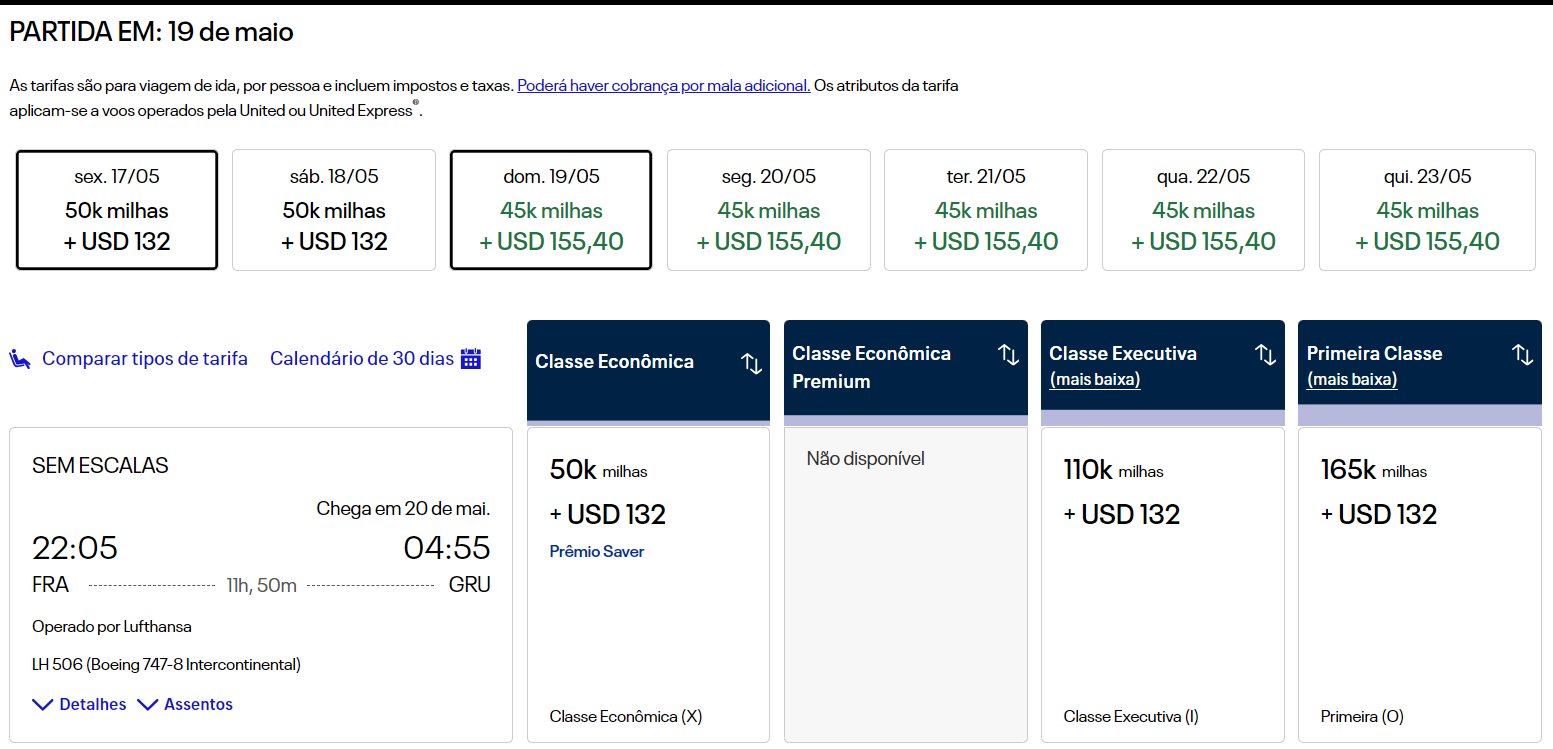Click the Prêmio Saver label
Screen dimensions: 1553x749
point(597,552)
